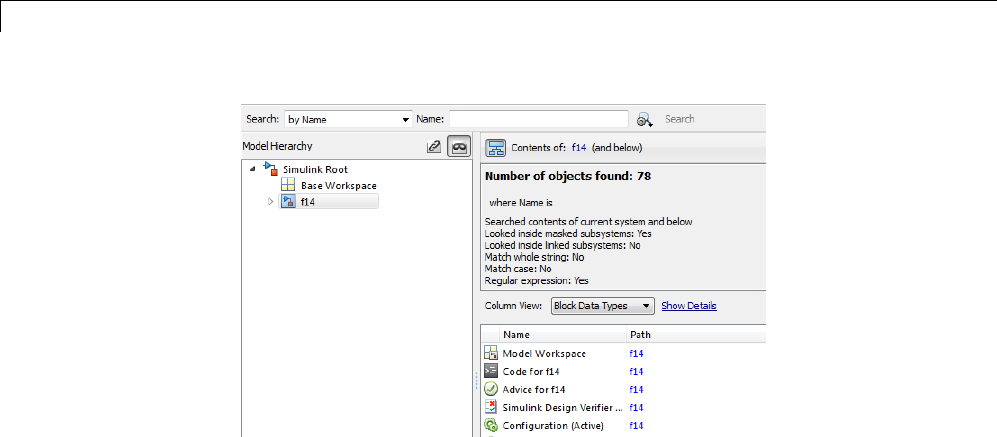The image size is (997, 437).
Task: Open f14 path link for Configuration (Active)
Action: pos(636,426)
